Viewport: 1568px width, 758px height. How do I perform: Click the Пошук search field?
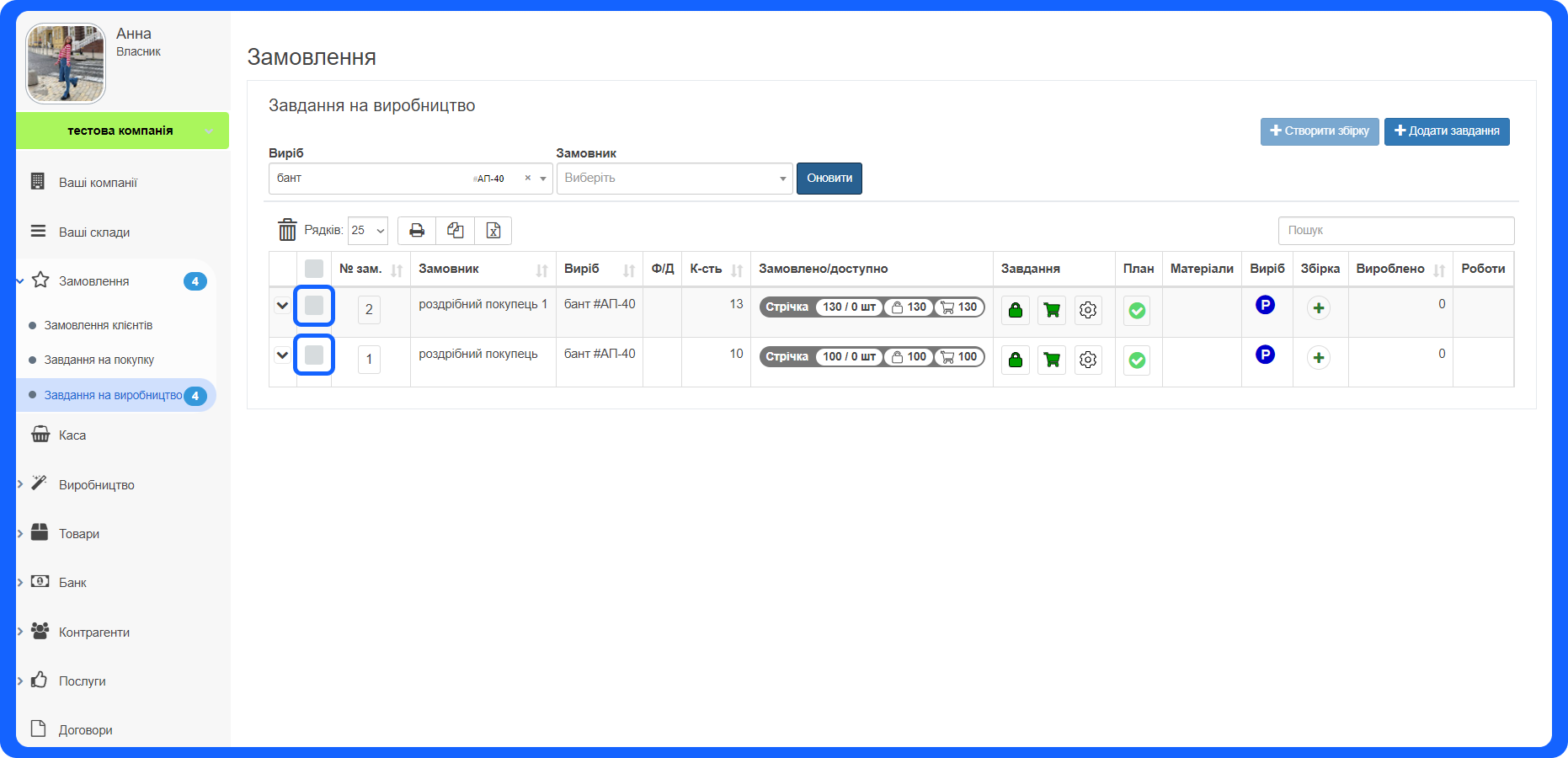tap(1395, 231)
